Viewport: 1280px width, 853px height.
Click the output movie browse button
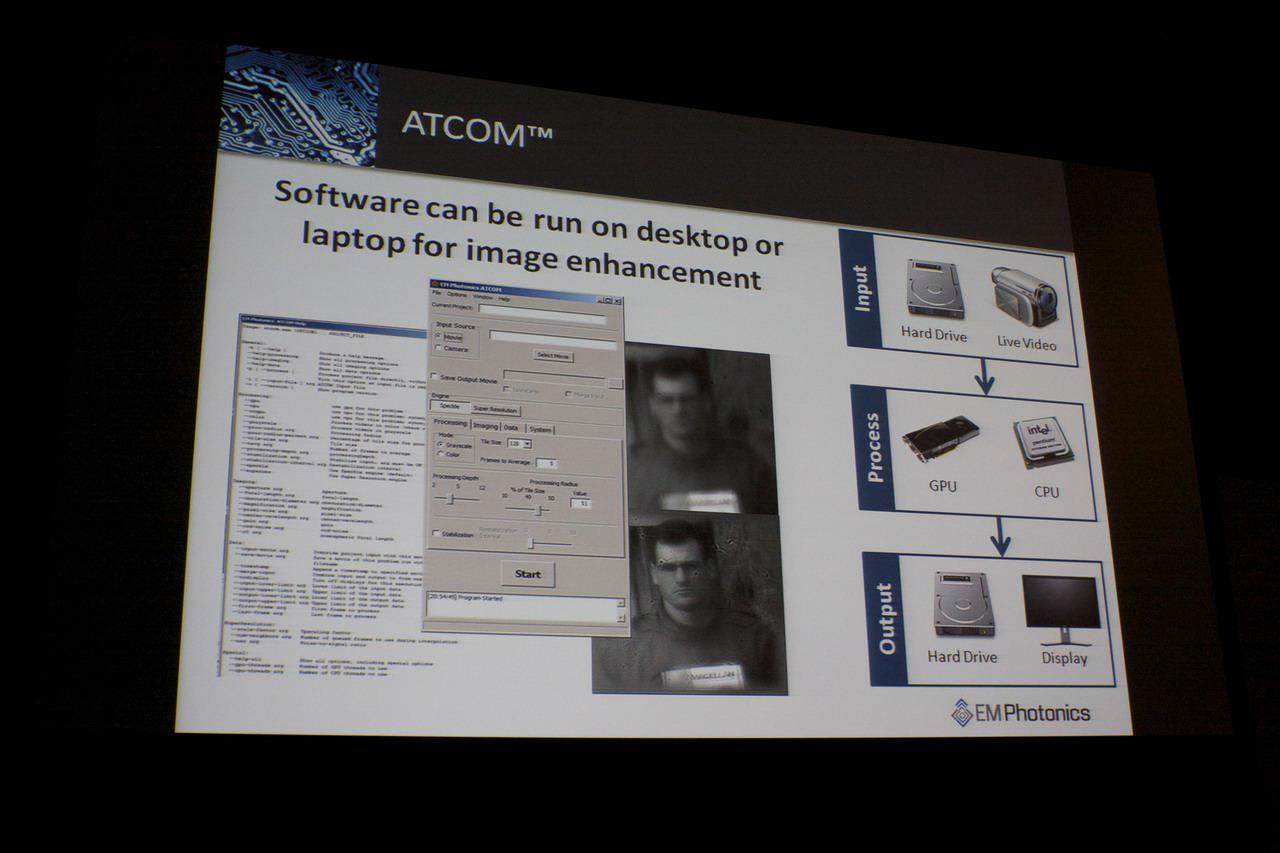coord(616,383)
